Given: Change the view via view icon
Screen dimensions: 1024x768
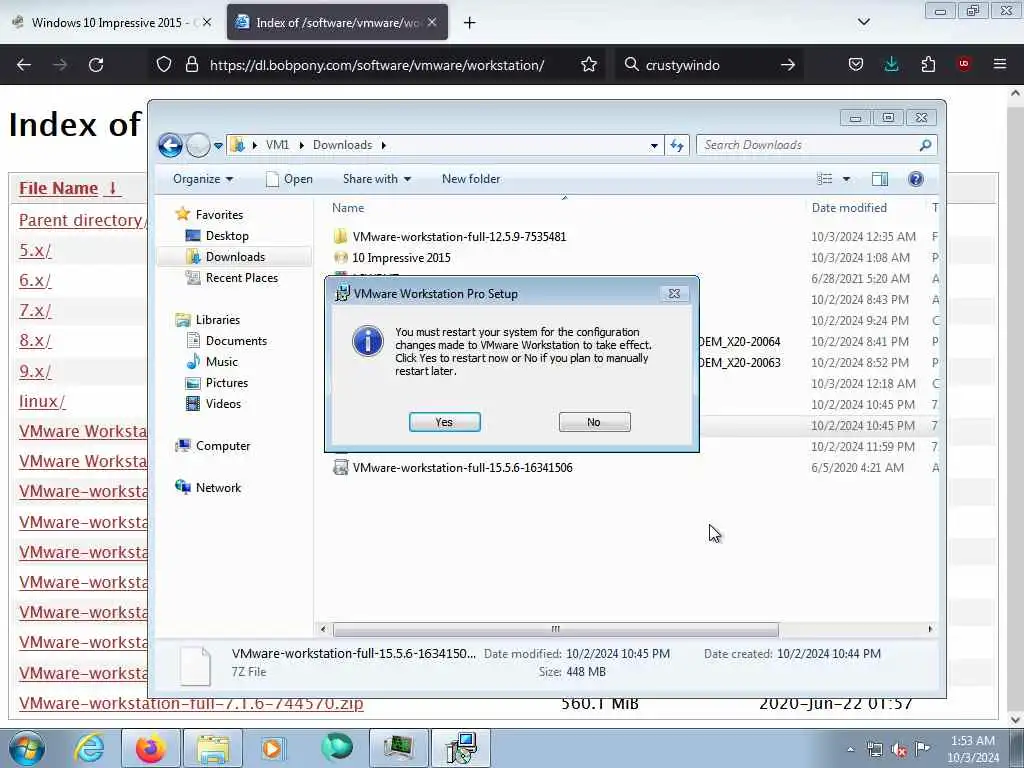Looking at the screenshot, I should pyautogui.click(x=825, y=179).
